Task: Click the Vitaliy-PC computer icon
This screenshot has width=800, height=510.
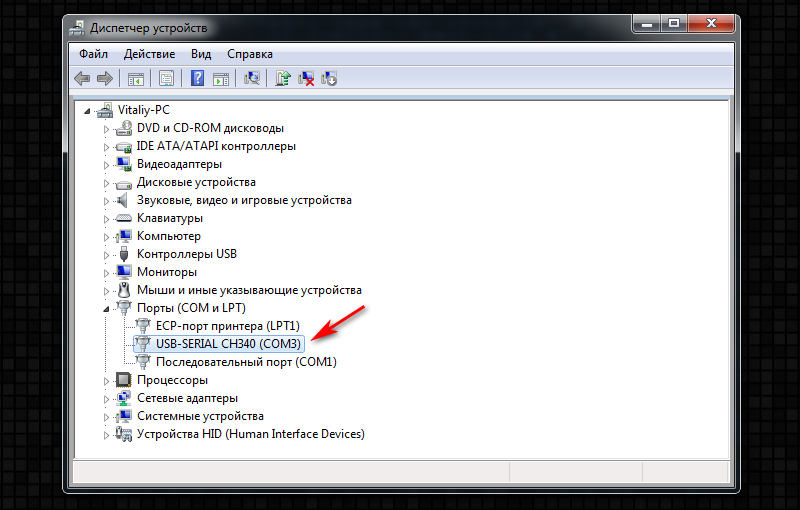Action: (105, 110)
